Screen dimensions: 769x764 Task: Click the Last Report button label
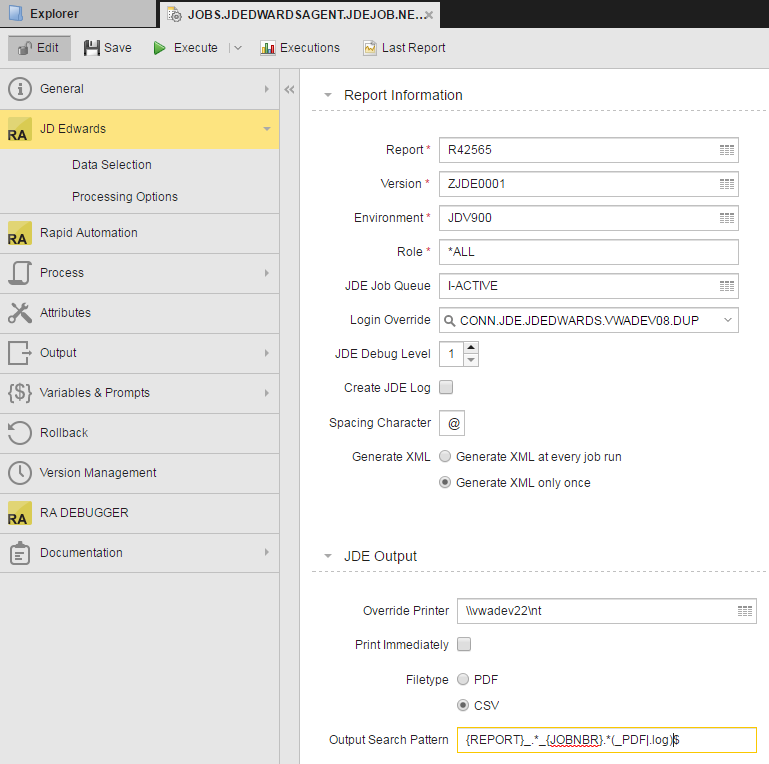click(413, 48)
